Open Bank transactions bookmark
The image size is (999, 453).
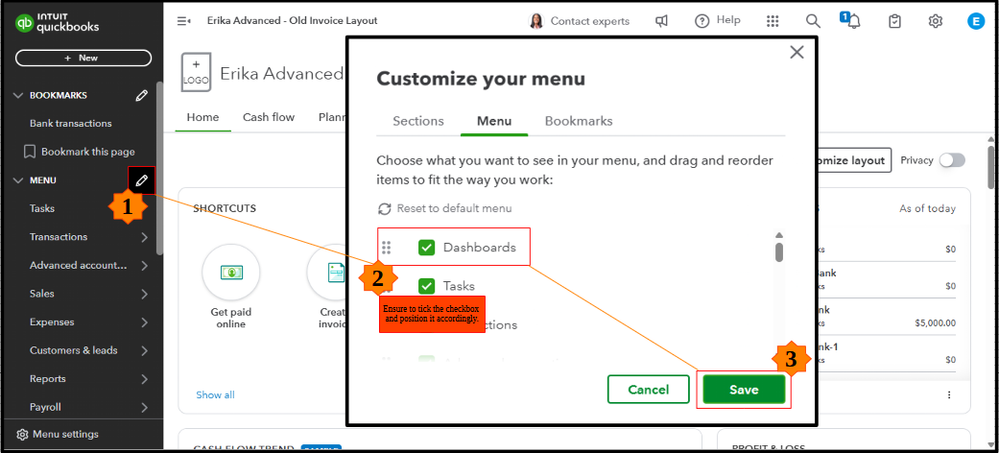[71, 124]
